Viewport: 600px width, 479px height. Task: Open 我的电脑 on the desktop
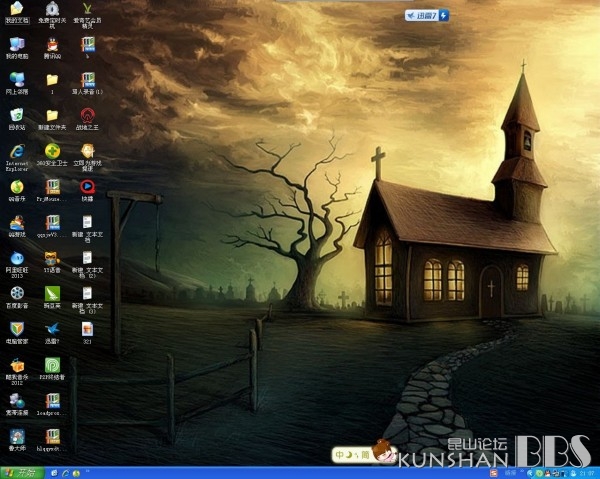tap(17, 48)
